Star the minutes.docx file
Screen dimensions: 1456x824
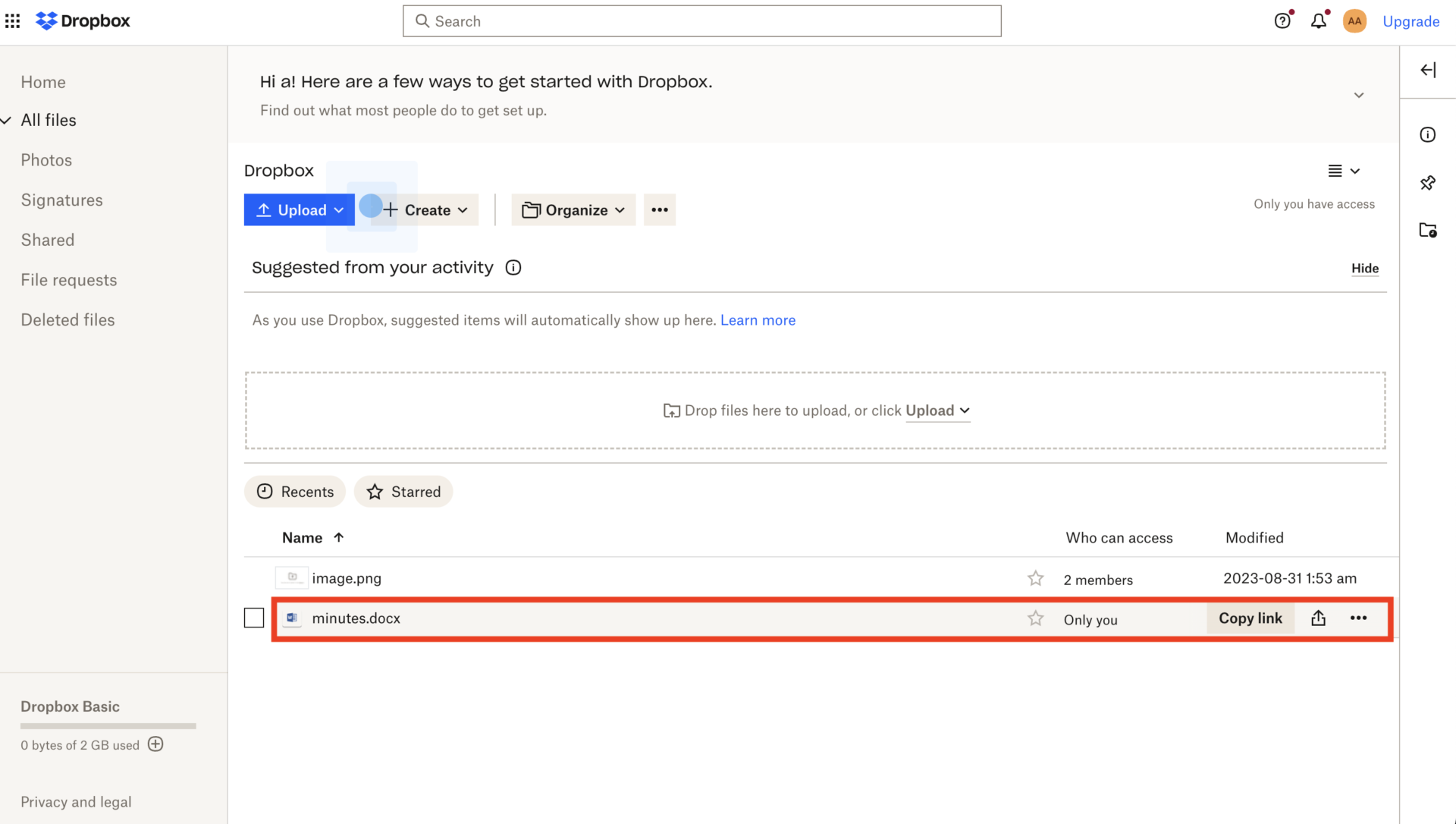(1035, 618)
